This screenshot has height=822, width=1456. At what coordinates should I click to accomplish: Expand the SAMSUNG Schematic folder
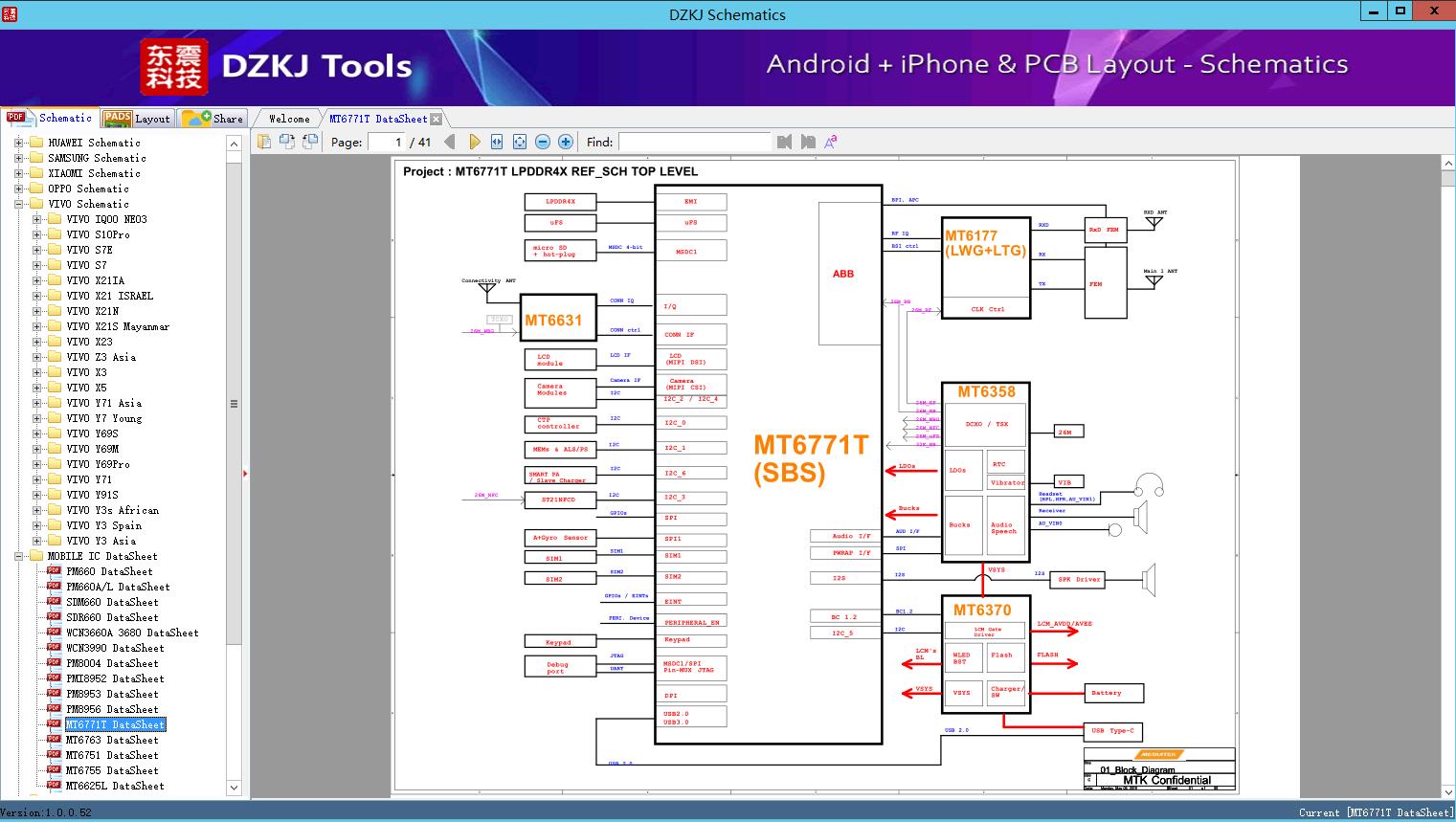click(x=18, y=158)
